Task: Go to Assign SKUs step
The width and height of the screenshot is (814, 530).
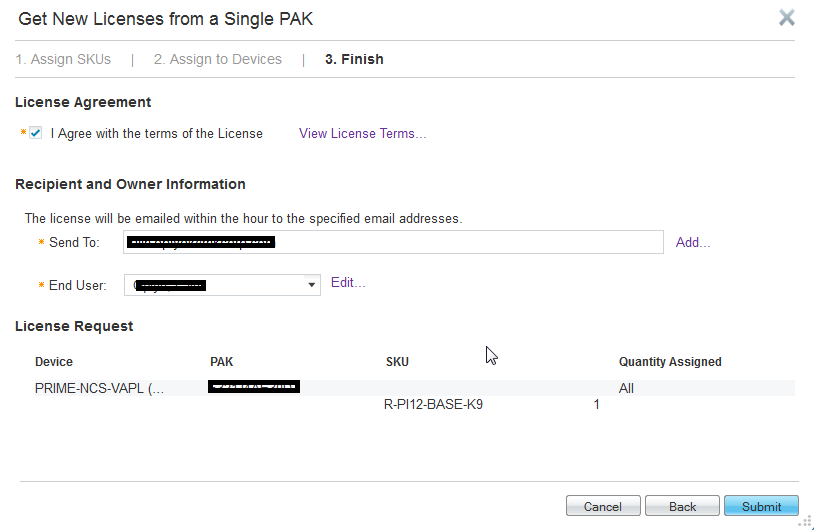Action: (x=63, y=59)
